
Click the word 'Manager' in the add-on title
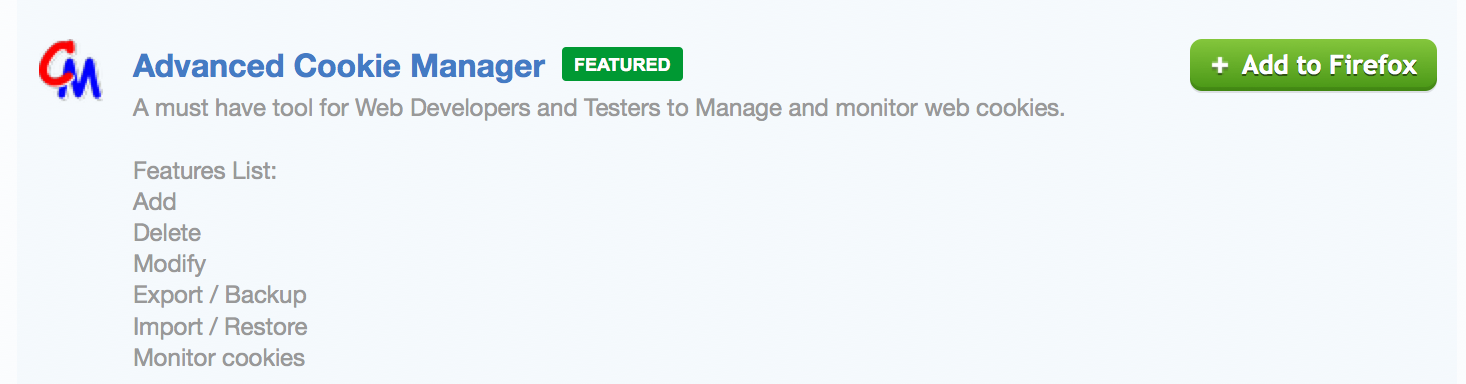(x=478, y=66)
